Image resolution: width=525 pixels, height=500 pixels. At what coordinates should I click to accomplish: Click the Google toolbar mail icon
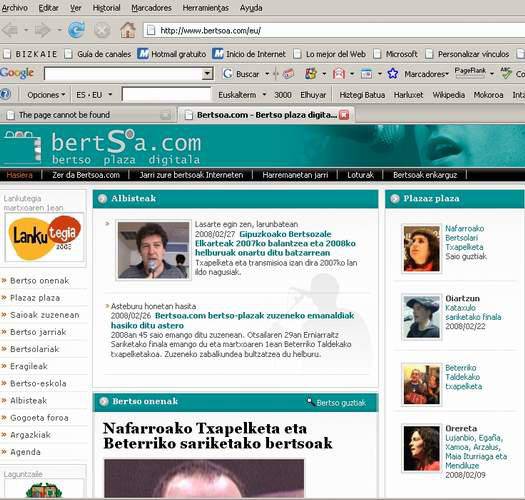click(339, 74)
